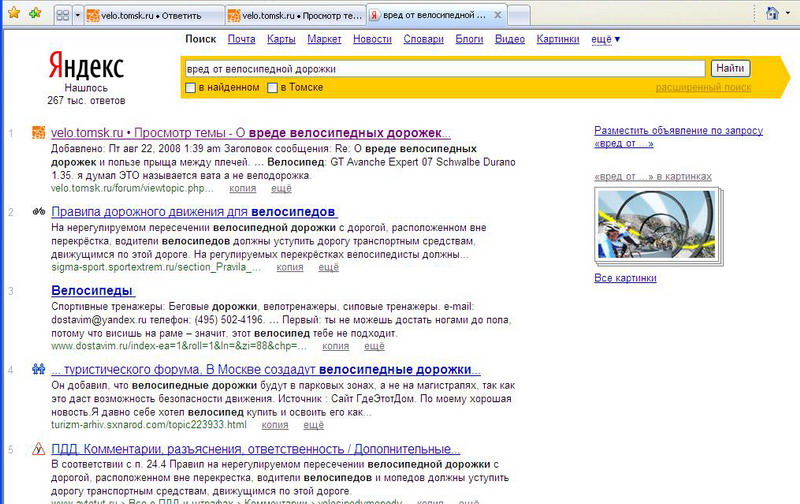Open the Словари link

coord(423,39)
